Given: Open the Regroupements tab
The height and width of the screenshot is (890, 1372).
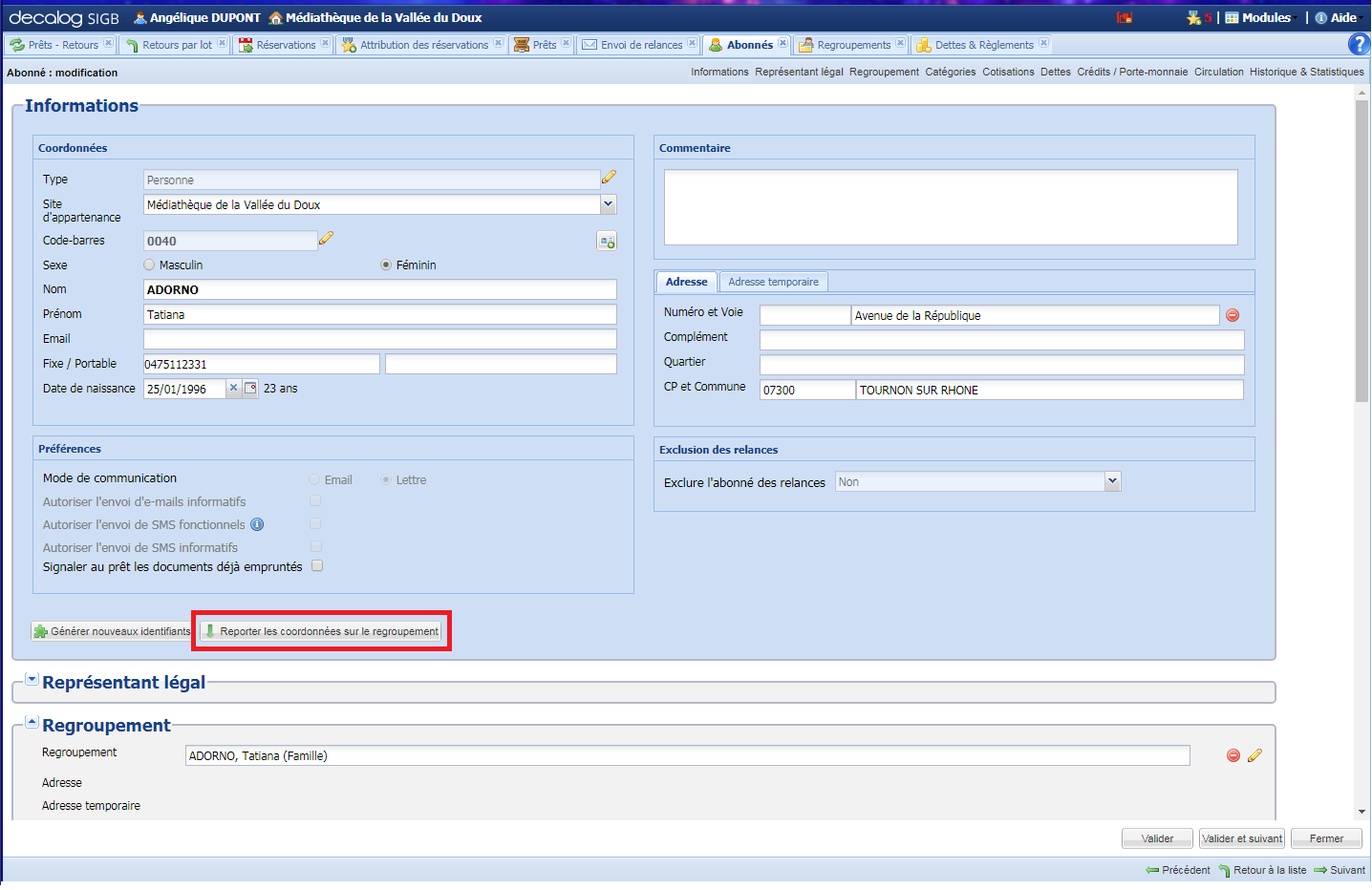Looking at the screenshot, I should click(852, 45).
